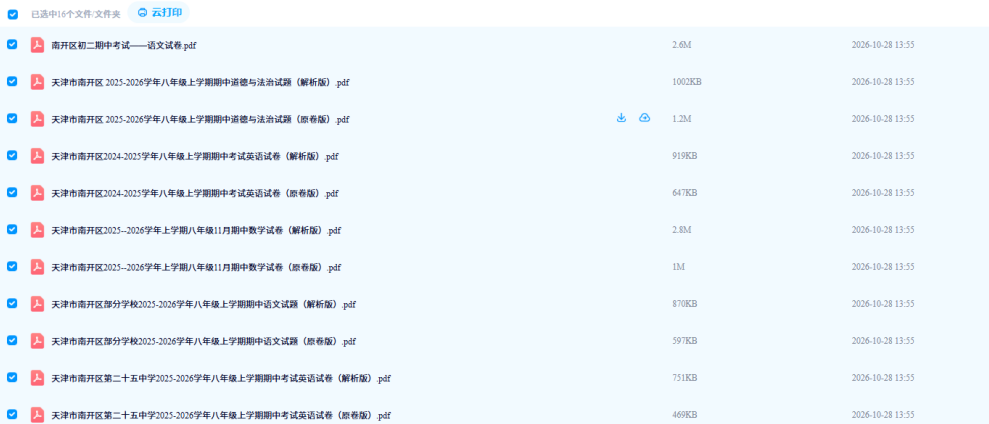Viewport: 989px width, 424px height.
Task: Uncheck 南开区初二期中考试——语文试卷.pdf checkbox
Action: [12, 44]
